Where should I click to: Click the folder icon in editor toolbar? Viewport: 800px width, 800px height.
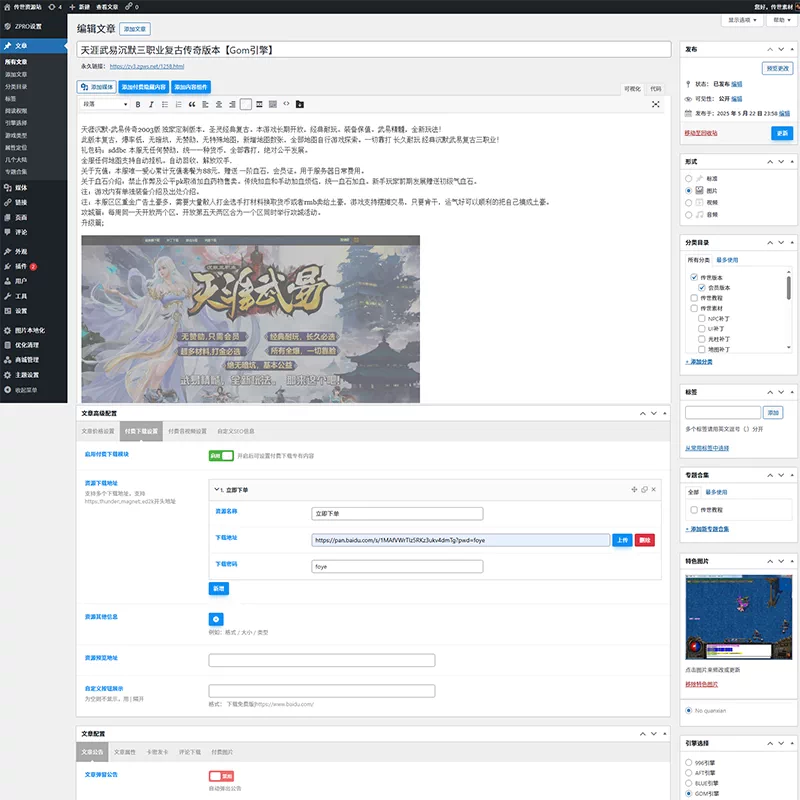click(300, 105)
